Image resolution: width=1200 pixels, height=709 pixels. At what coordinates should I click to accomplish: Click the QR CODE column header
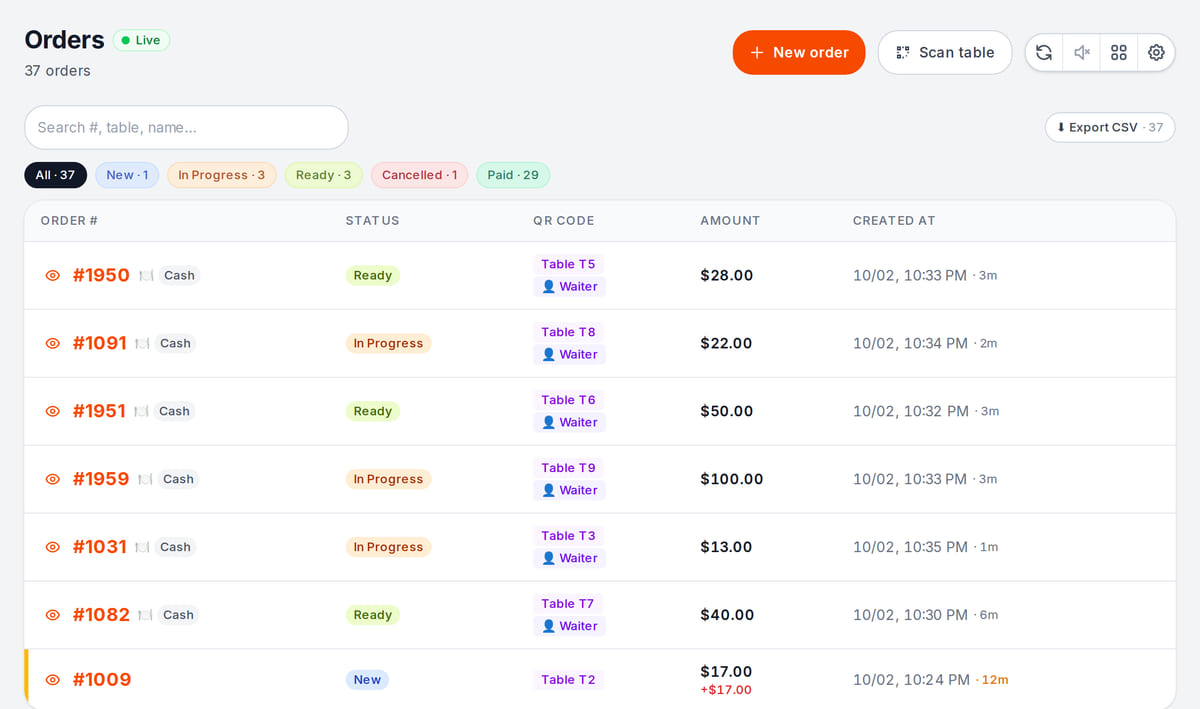pos(564,220)
